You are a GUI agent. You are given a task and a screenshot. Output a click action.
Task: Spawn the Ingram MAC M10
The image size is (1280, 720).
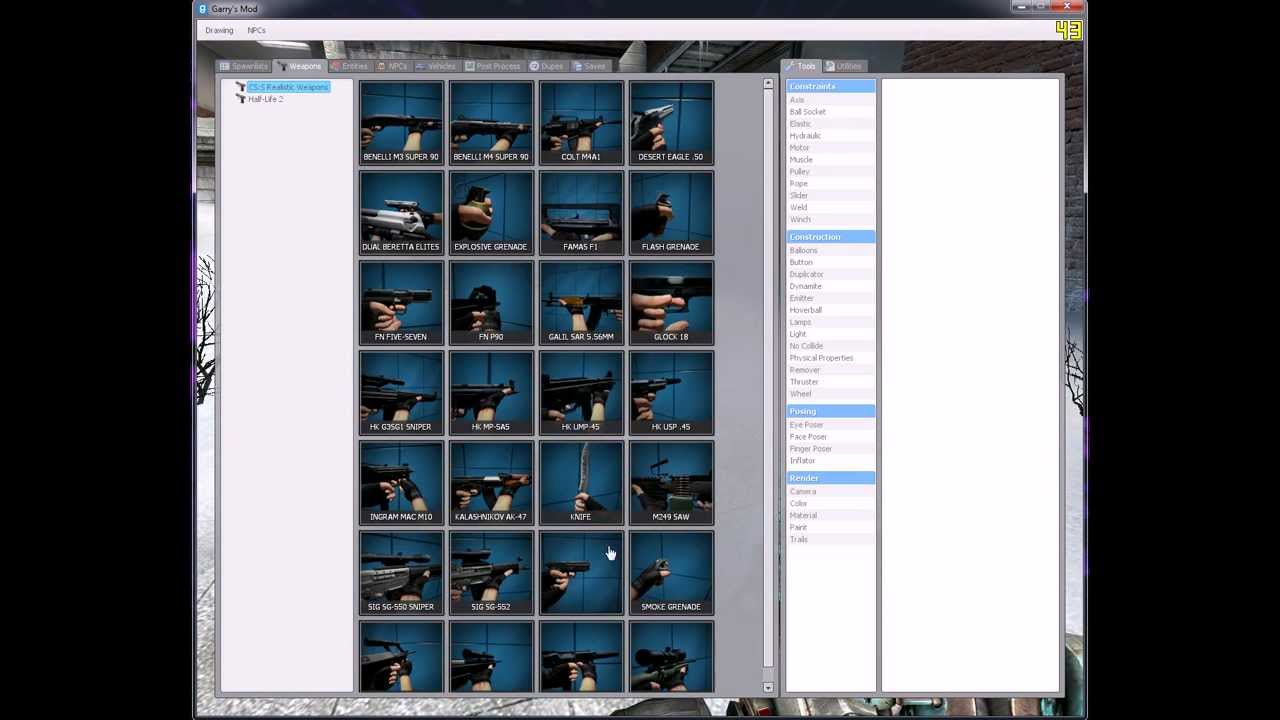(401, 482)
